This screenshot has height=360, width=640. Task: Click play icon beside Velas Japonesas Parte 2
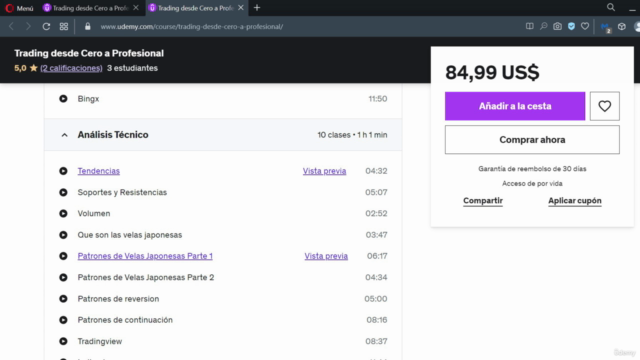pos(63,277)
